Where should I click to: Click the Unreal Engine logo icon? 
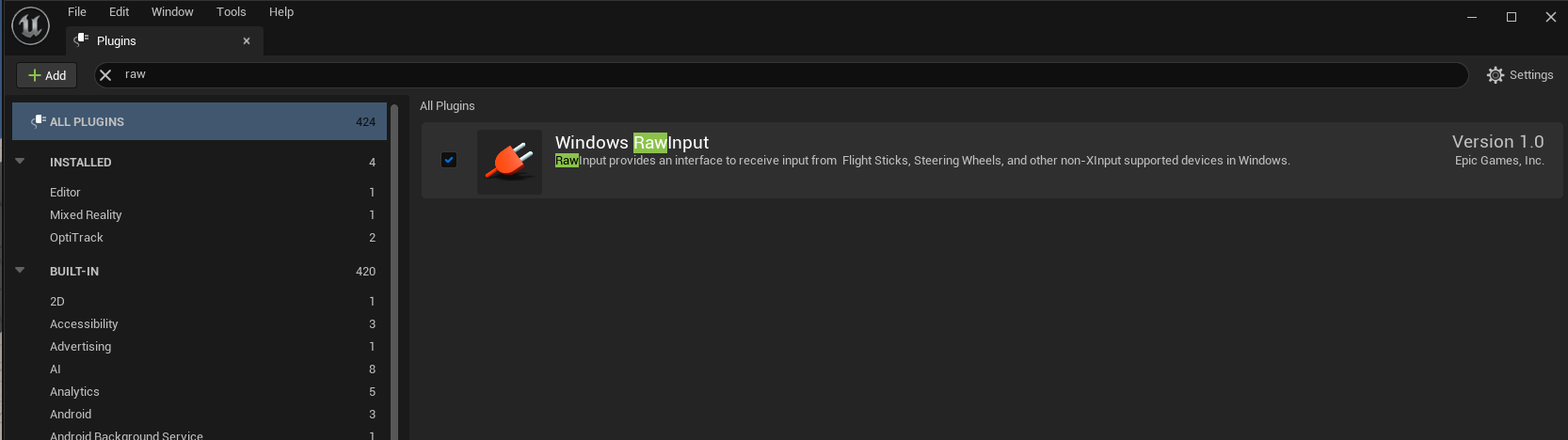30,25
